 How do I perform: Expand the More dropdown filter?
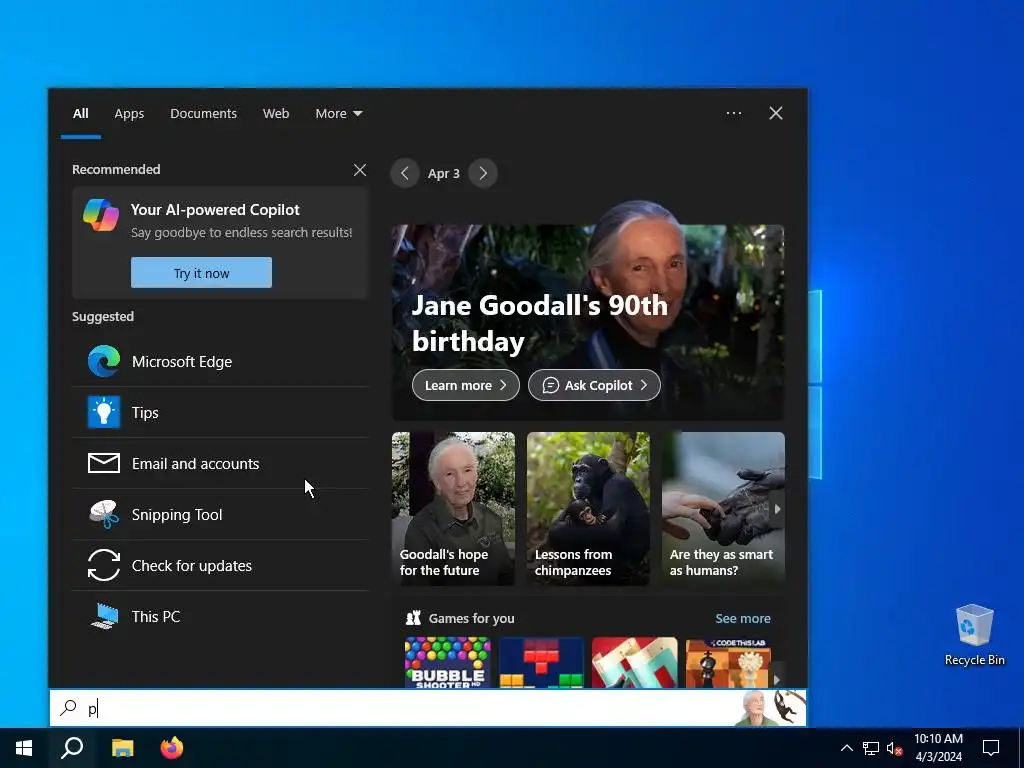click(x=338, y=114)
